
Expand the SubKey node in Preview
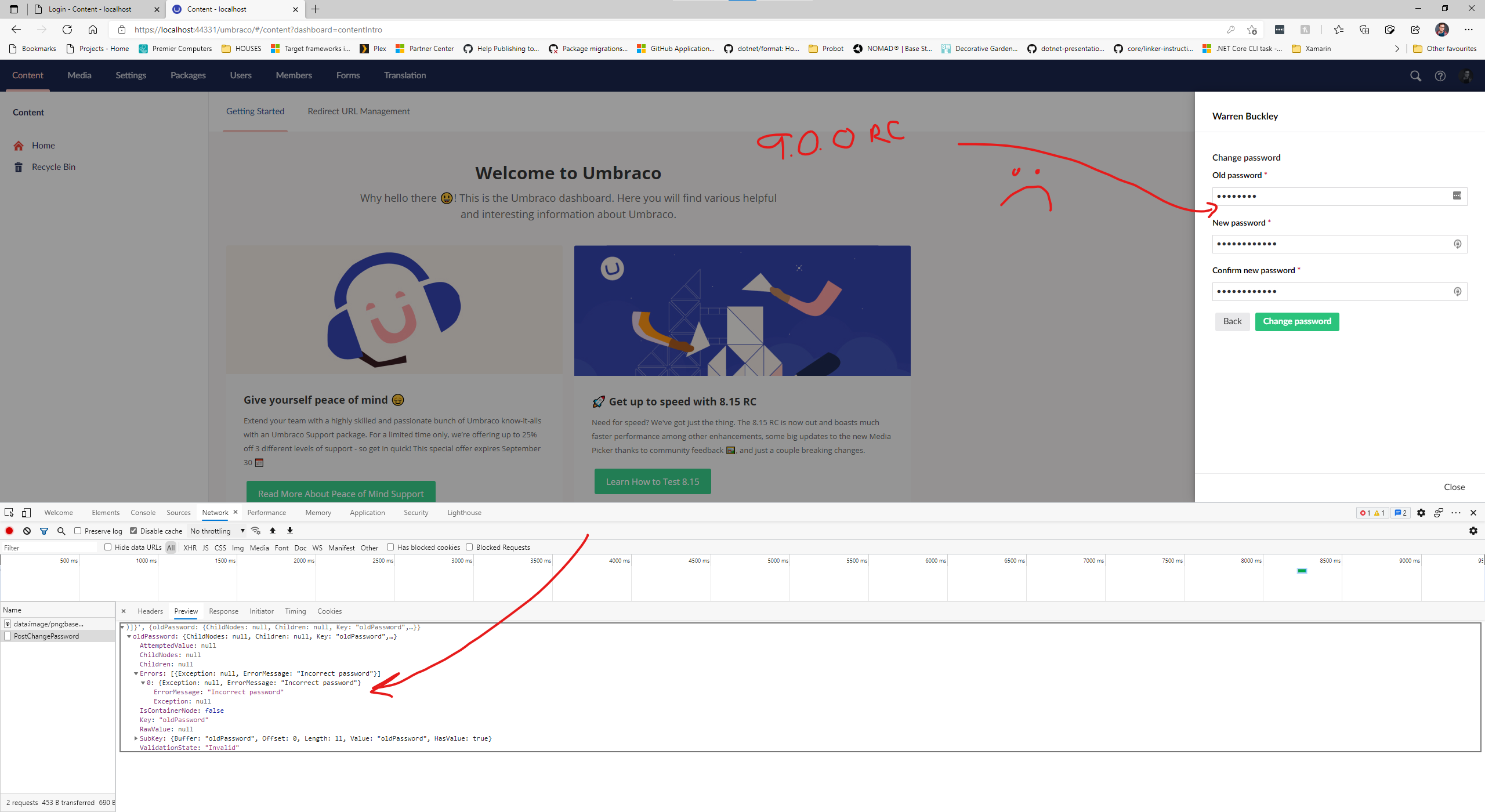pyautogui.click(x=136, y=738)
